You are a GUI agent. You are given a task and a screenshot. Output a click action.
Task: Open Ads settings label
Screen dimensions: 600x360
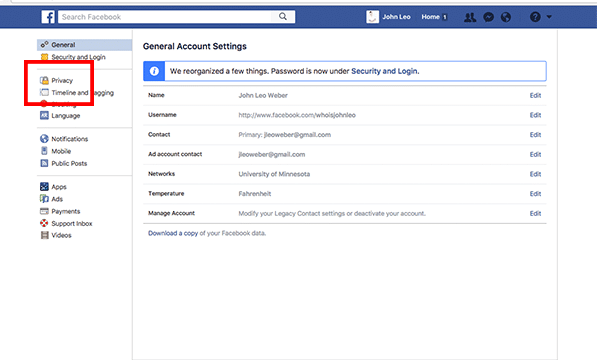(57, 199)
